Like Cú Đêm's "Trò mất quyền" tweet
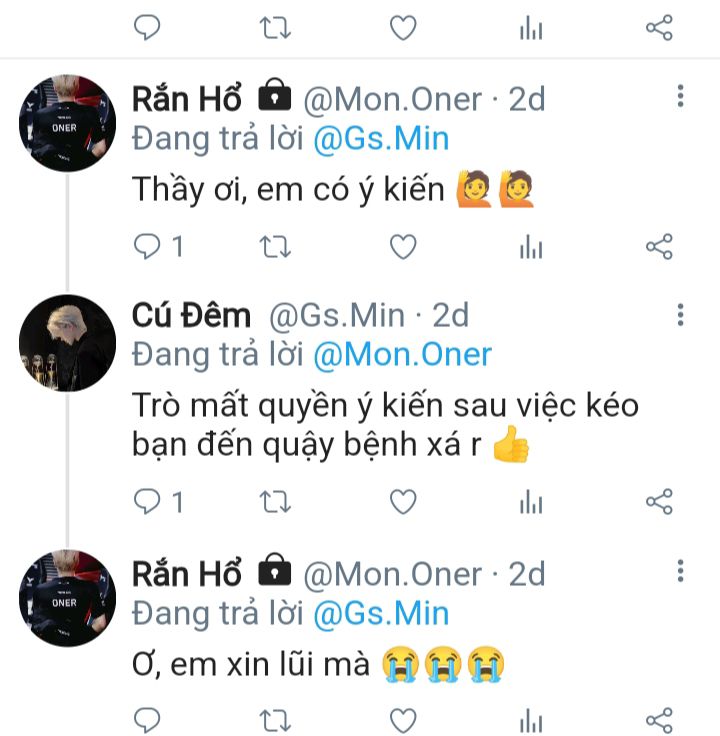Image resolution: width=720 pixels, height=736 pixels. (x=402, y=502)
